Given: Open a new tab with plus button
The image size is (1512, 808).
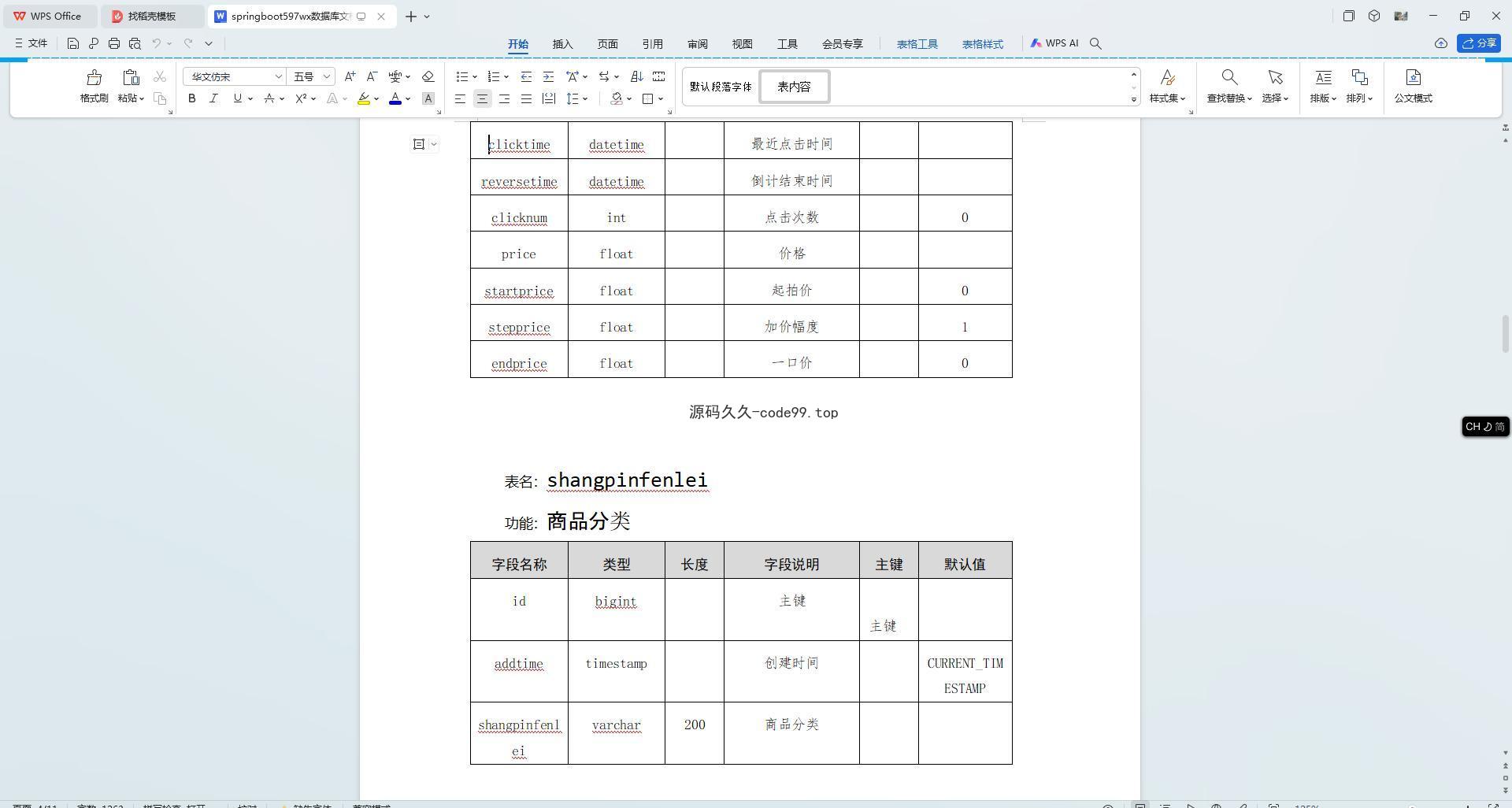Looking at the screenshot, I should click(x=410, y=16).
